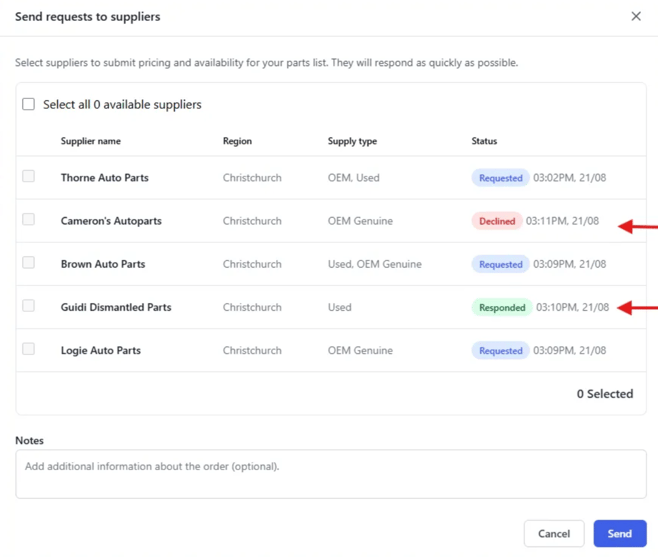Check the Logie Auto Parts checkbox
Viewport: 658px width, 557px height.
(29, 349)
